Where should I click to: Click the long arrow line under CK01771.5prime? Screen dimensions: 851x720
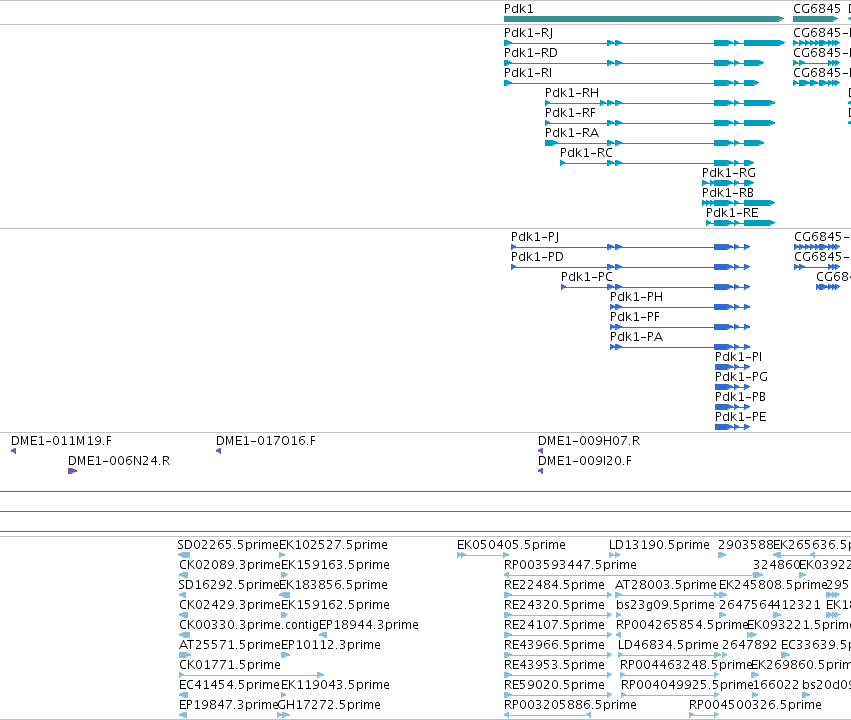[x=251, y=675]
